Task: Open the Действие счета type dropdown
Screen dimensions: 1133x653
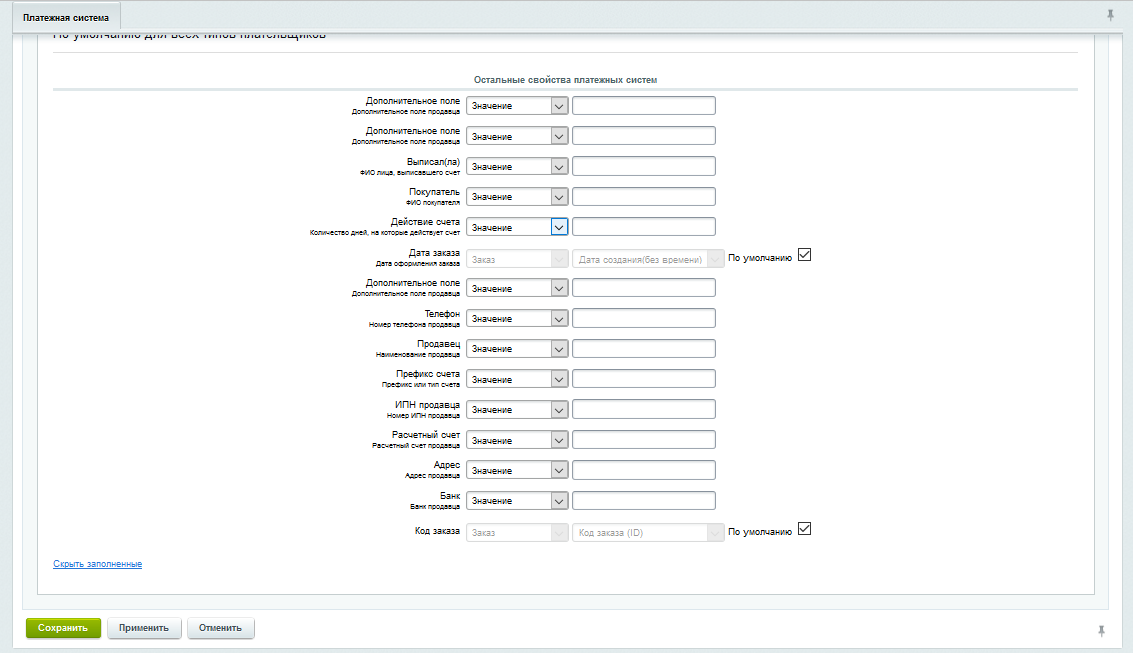Action: (517, 227)
